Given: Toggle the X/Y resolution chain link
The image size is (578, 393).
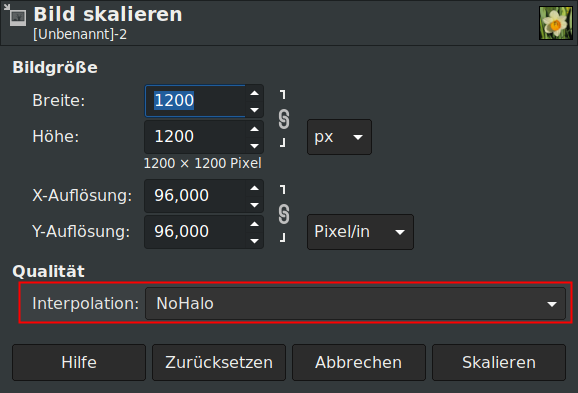Looking at the screenshot, I should [283, 214].
